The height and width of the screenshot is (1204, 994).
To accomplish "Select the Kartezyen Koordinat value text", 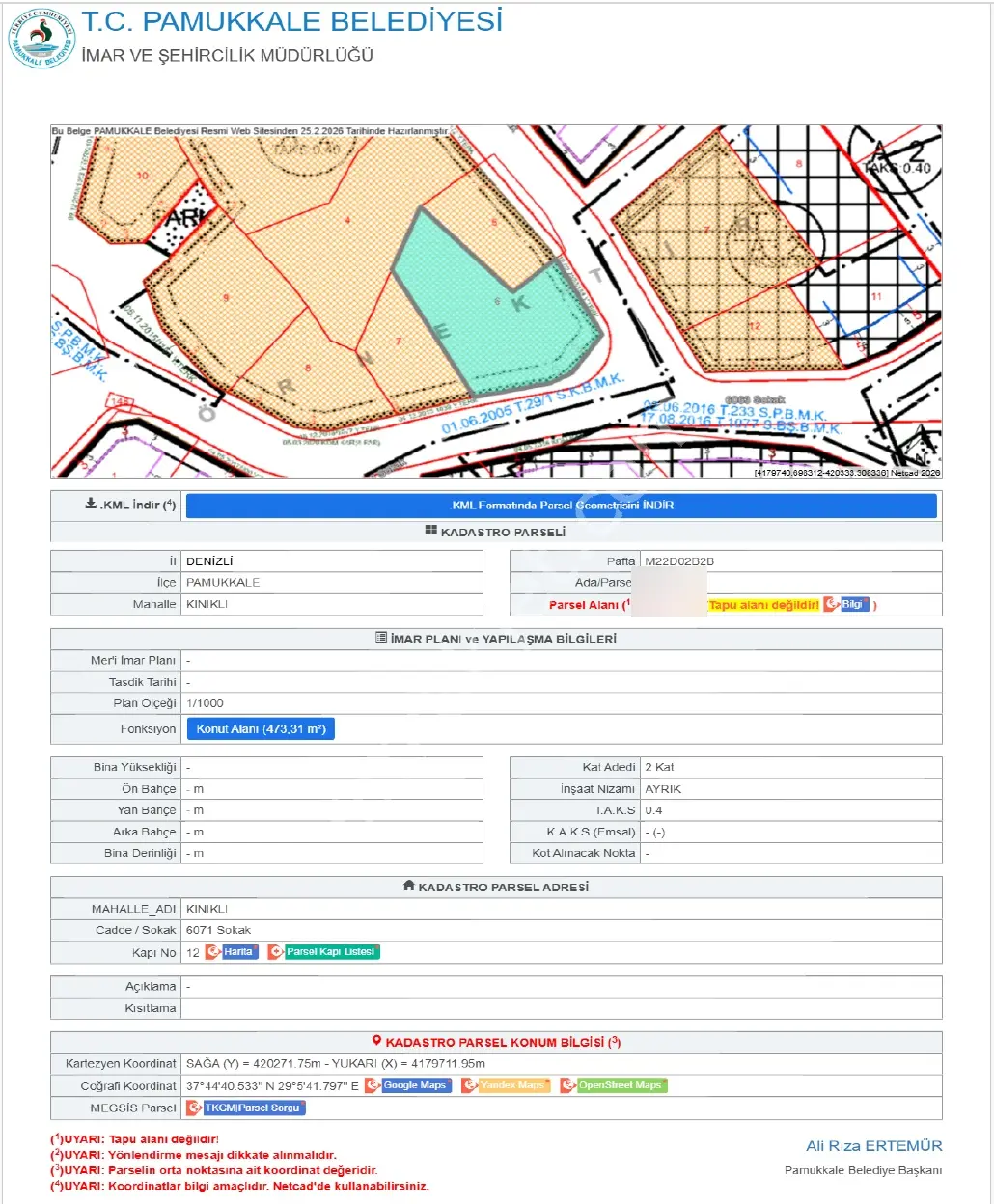I will [336, 1063].
